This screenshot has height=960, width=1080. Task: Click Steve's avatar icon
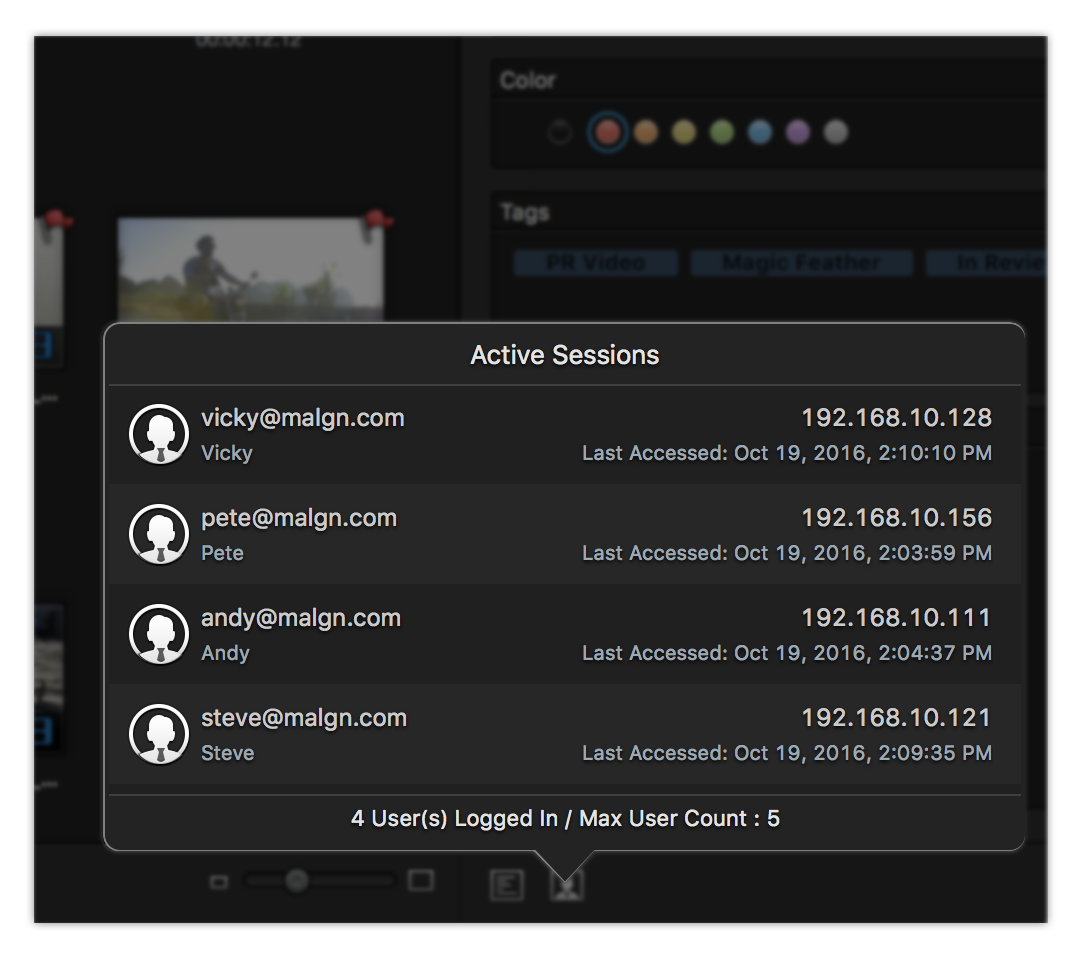click(x=159, y=733)
